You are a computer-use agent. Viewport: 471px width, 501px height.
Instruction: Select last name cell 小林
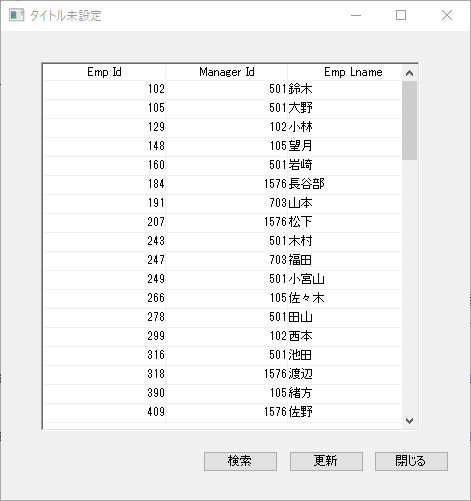(345, 127)
